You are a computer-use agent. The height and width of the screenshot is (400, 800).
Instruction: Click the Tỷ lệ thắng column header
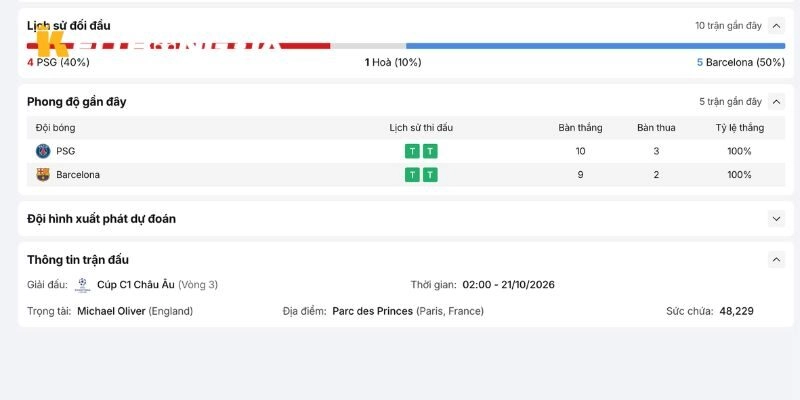(739, 128)
